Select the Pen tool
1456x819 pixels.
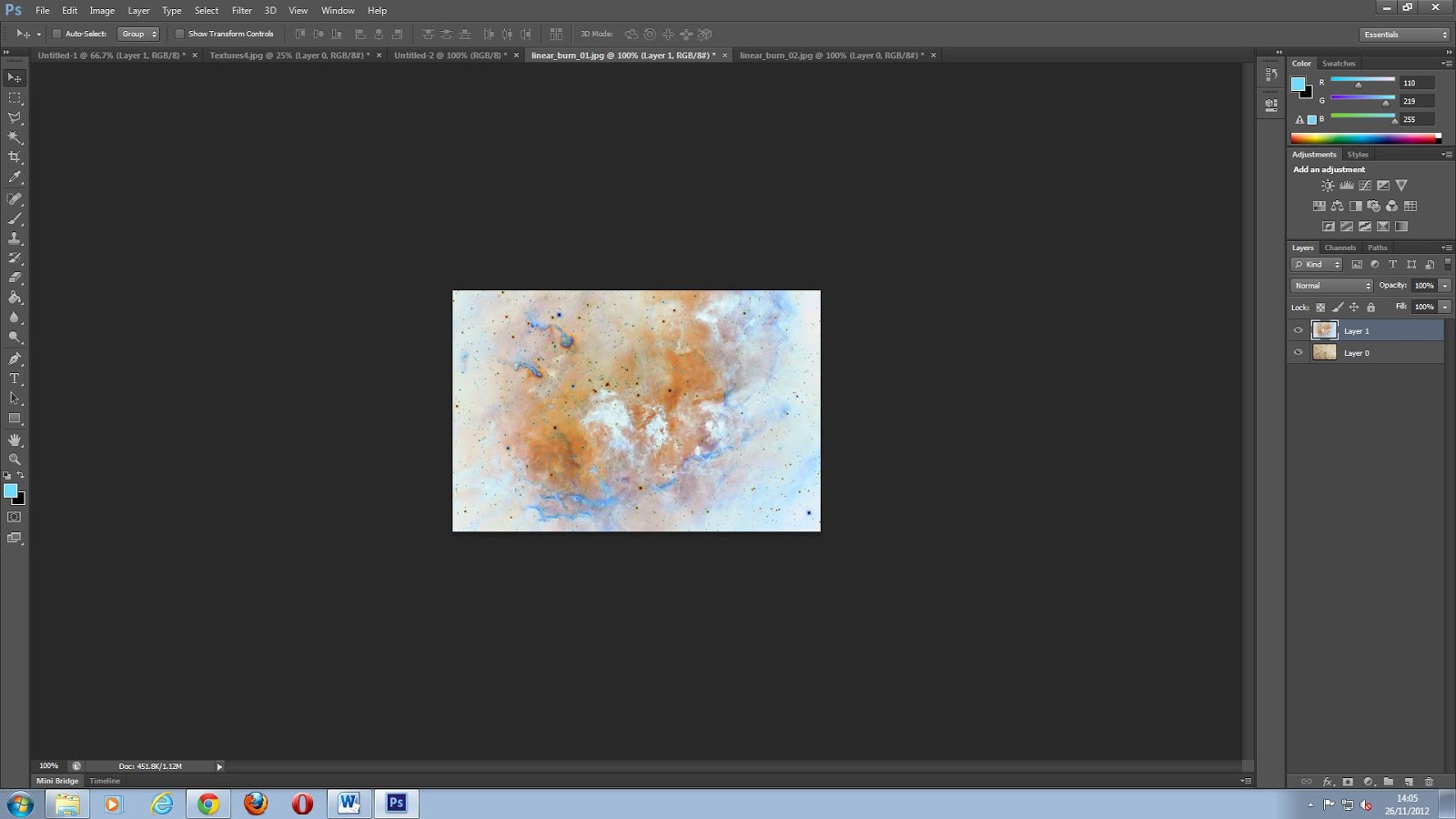point(15,359)
